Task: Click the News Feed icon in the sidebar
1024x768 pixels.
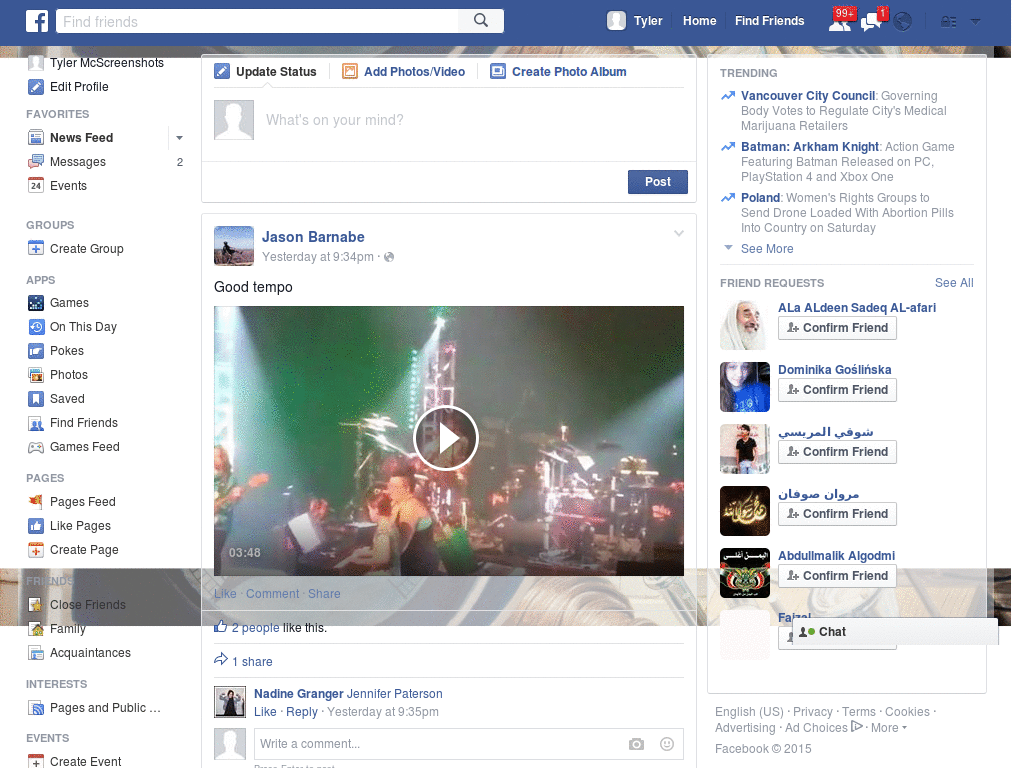Action: click(36, 138)
